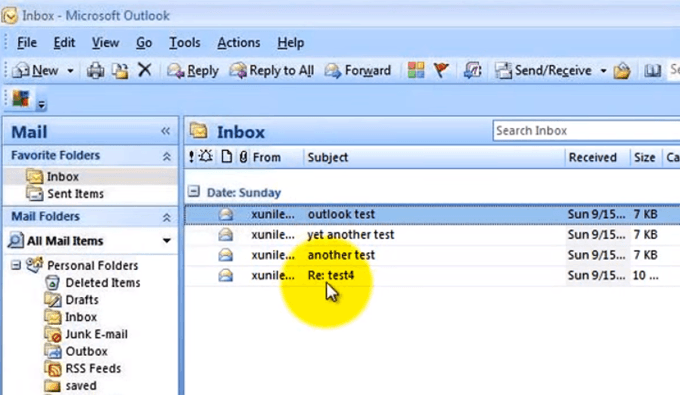Screen dimensions: 680x395
Task: Select the "another test" message
Action: [x=432, y=255]
